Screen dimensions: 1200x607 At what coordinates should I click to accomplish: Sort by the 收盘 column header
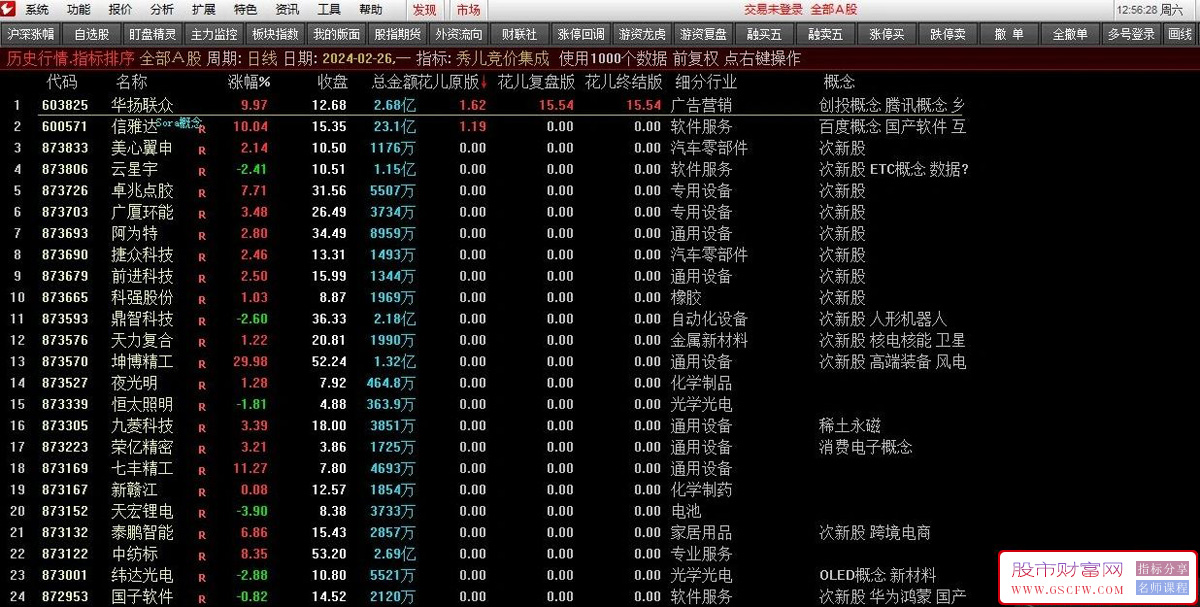(x=333, y=82)
